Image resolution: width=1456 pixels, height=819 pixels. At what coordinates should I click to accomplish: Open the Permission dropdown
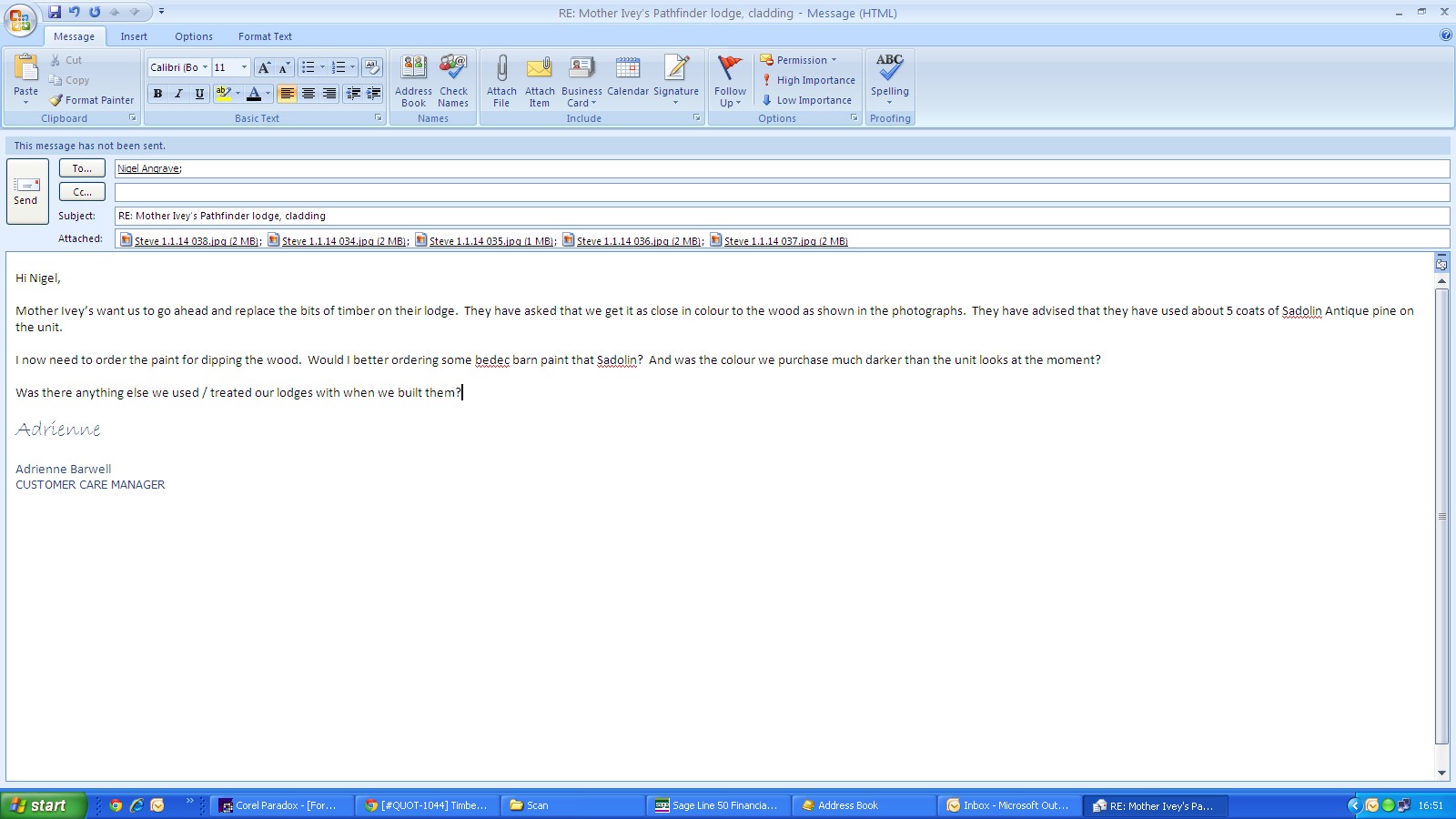click(x=798, y=60)
